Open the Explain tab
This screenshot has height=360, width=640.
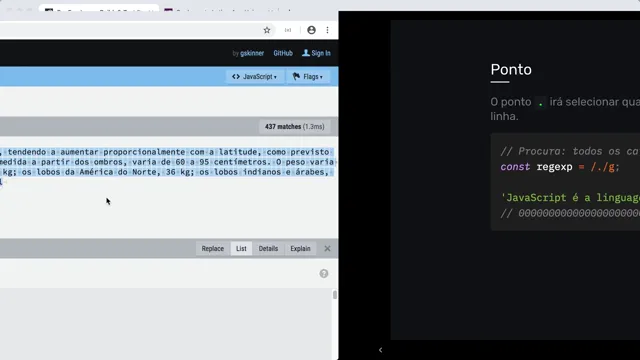coord(300,248)
